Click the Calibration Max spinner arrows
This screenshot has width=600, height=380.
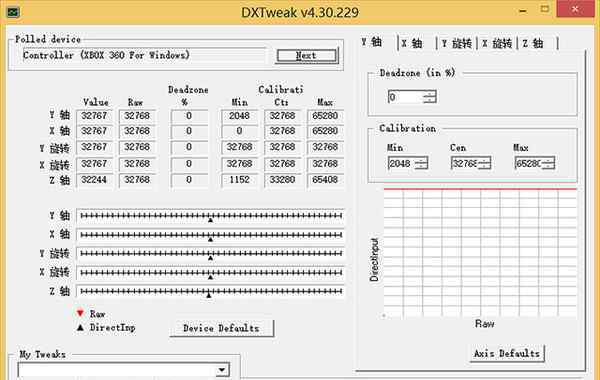coord(548,163)
